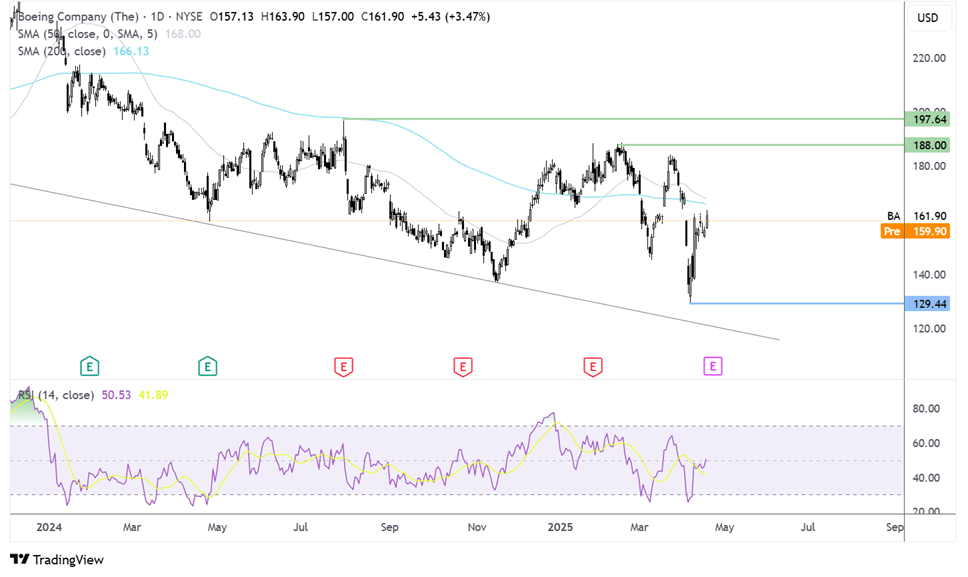Viewport: 968px width, 577px height.
Task: Select the SMA (50, close, 0, SMA, 5) legend
Action: (87, 34)
